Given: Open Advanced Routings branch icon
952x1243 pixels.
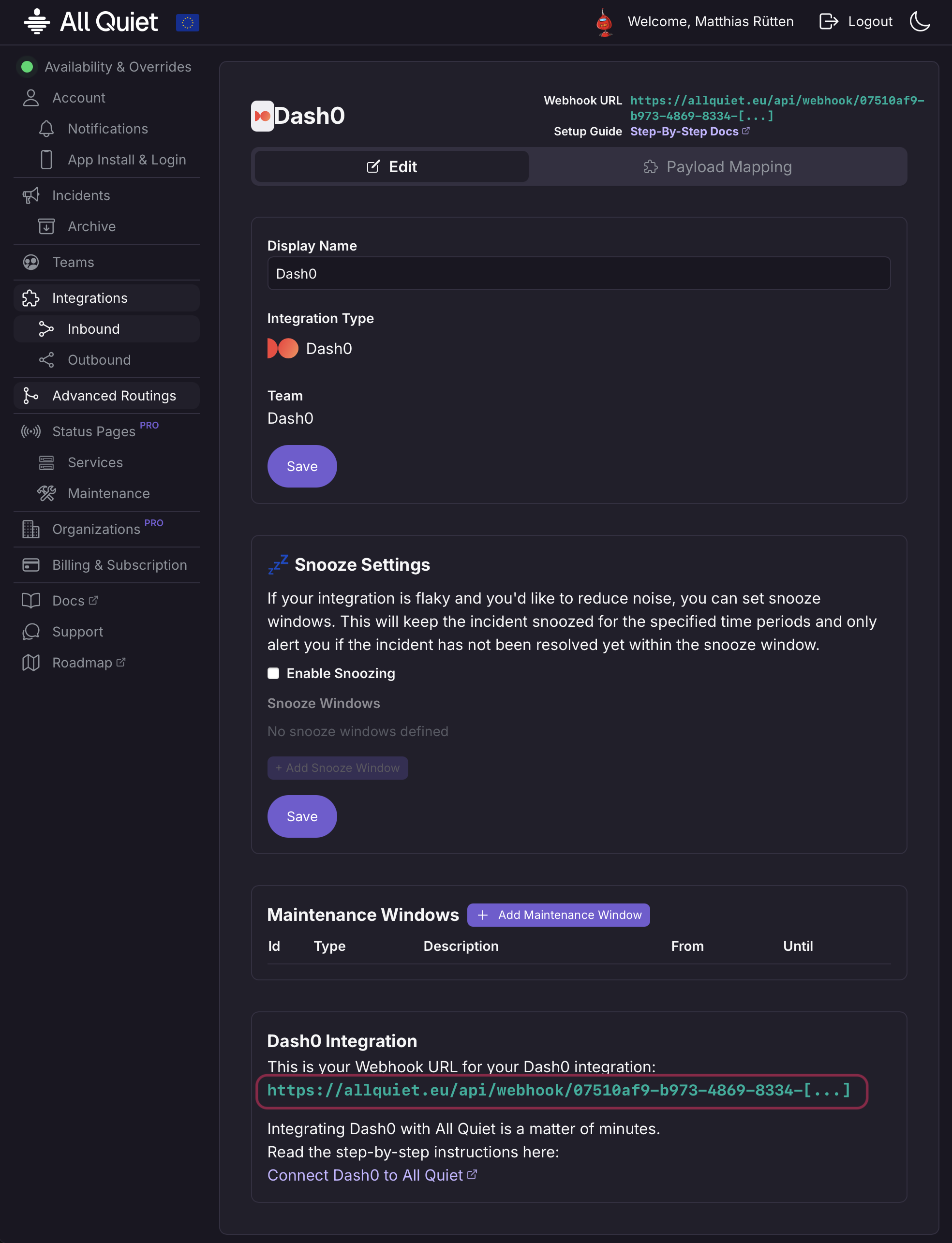Looking at the screenshot, I should pos(31,396).
